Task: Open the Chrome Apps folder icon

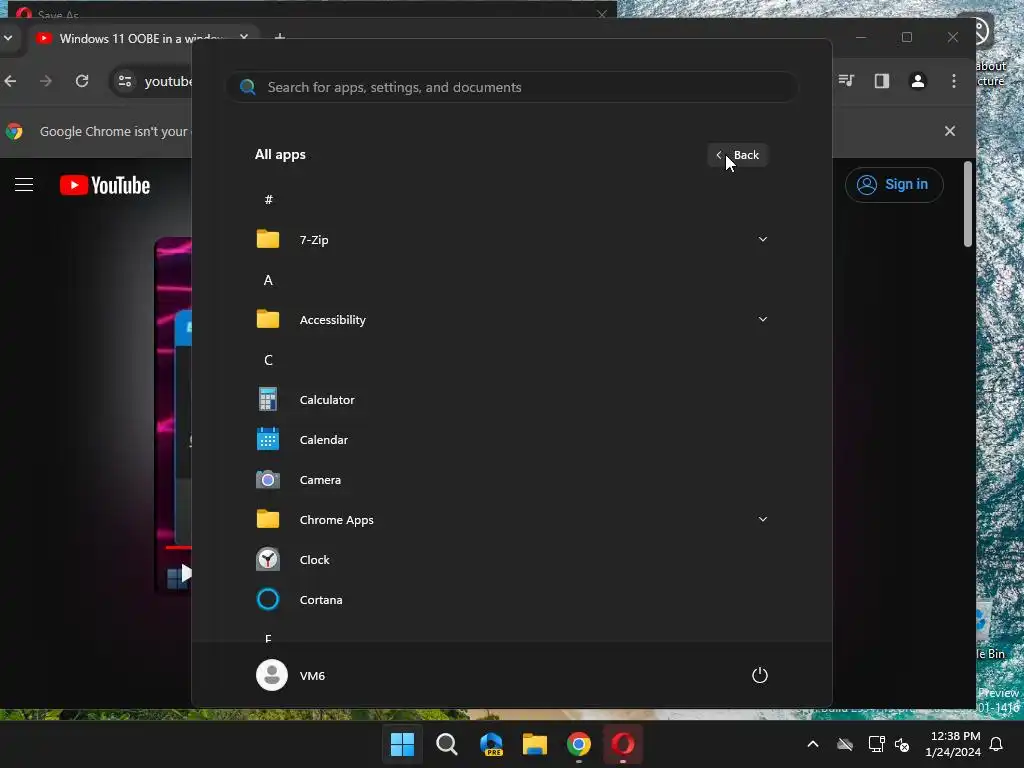Action: [268, 519]
